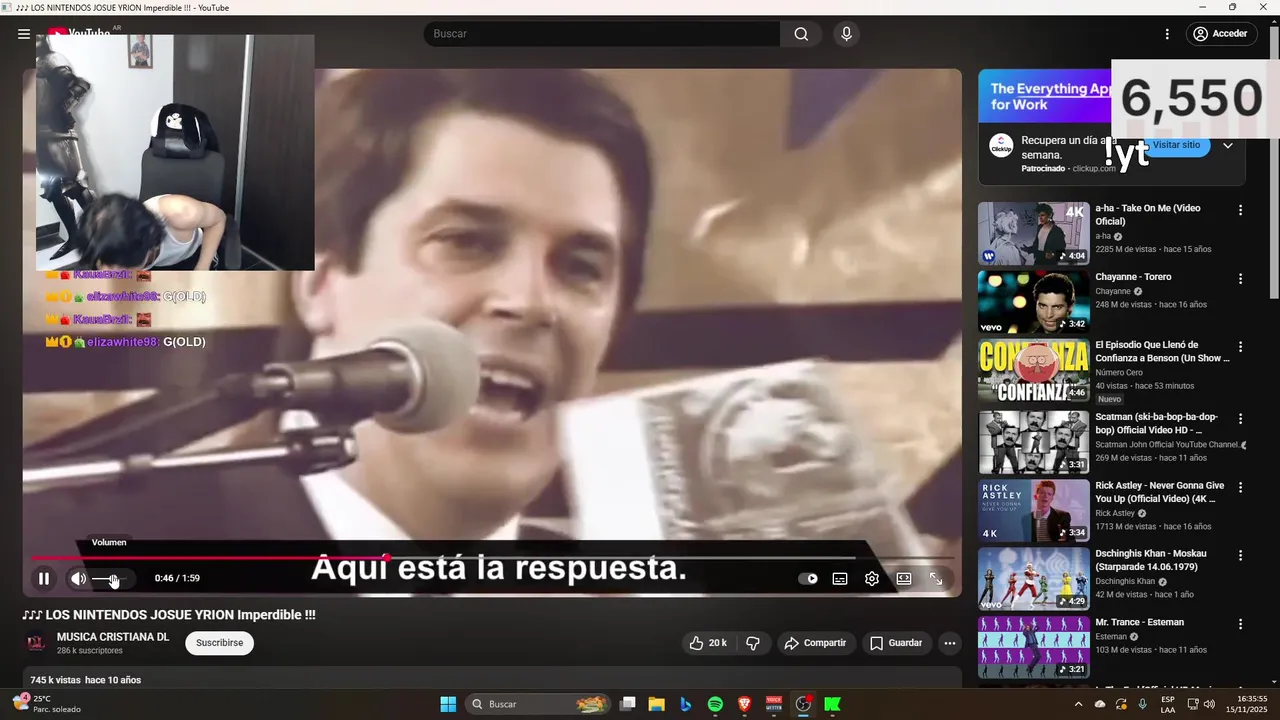Open the Scatman official video title
Screen dimensions: 1280x720
coord(1157,423)
